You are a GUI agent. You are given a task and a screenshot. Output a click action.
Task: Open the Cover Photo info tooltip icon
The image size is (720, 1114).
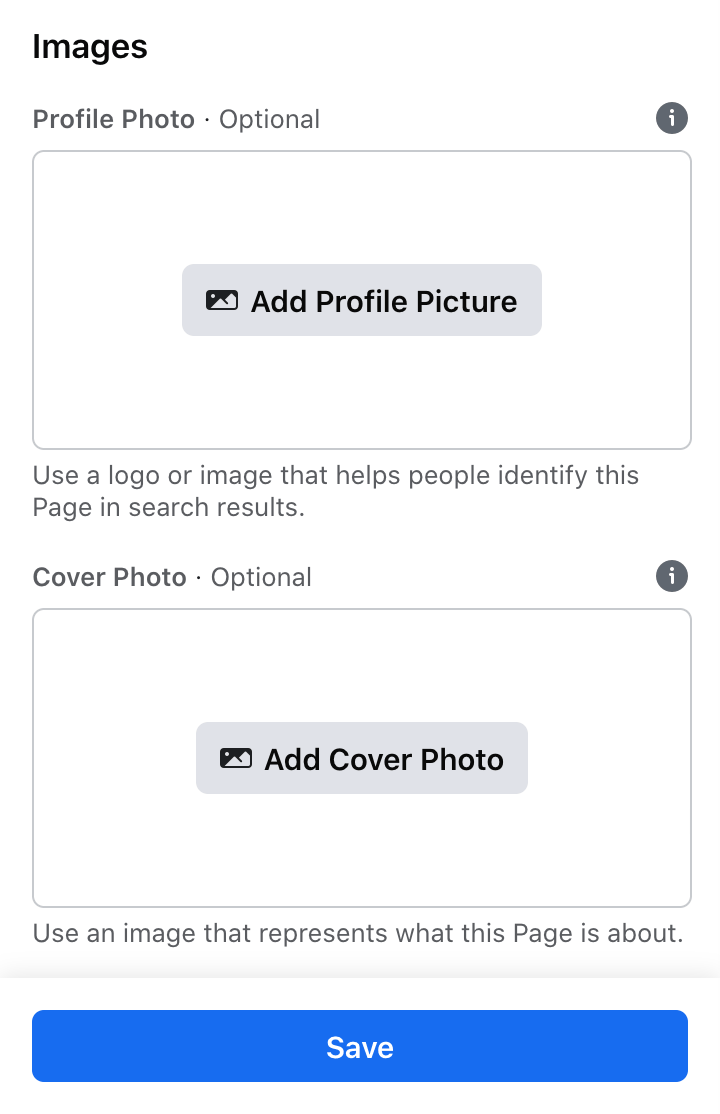[672, 576]
